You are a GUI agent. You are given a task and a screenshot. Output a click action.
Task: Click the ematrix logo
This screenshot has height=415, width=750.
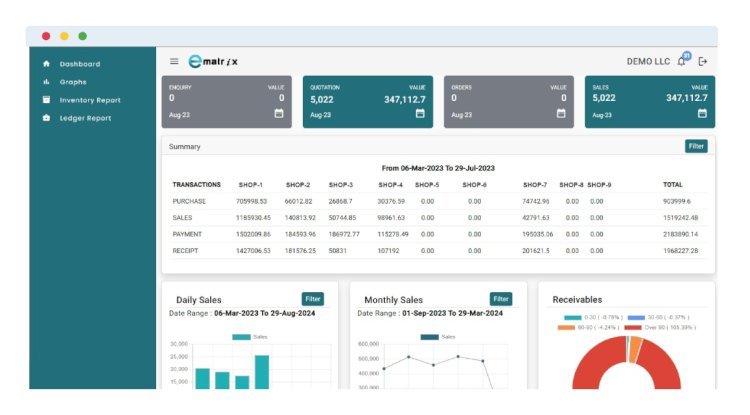click(x=213, y=61)
